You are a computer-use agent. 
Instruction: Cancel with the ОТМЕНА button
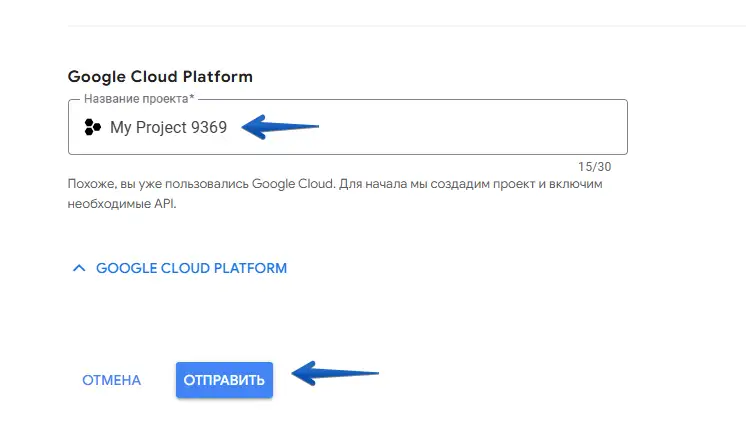click(111, 380)
